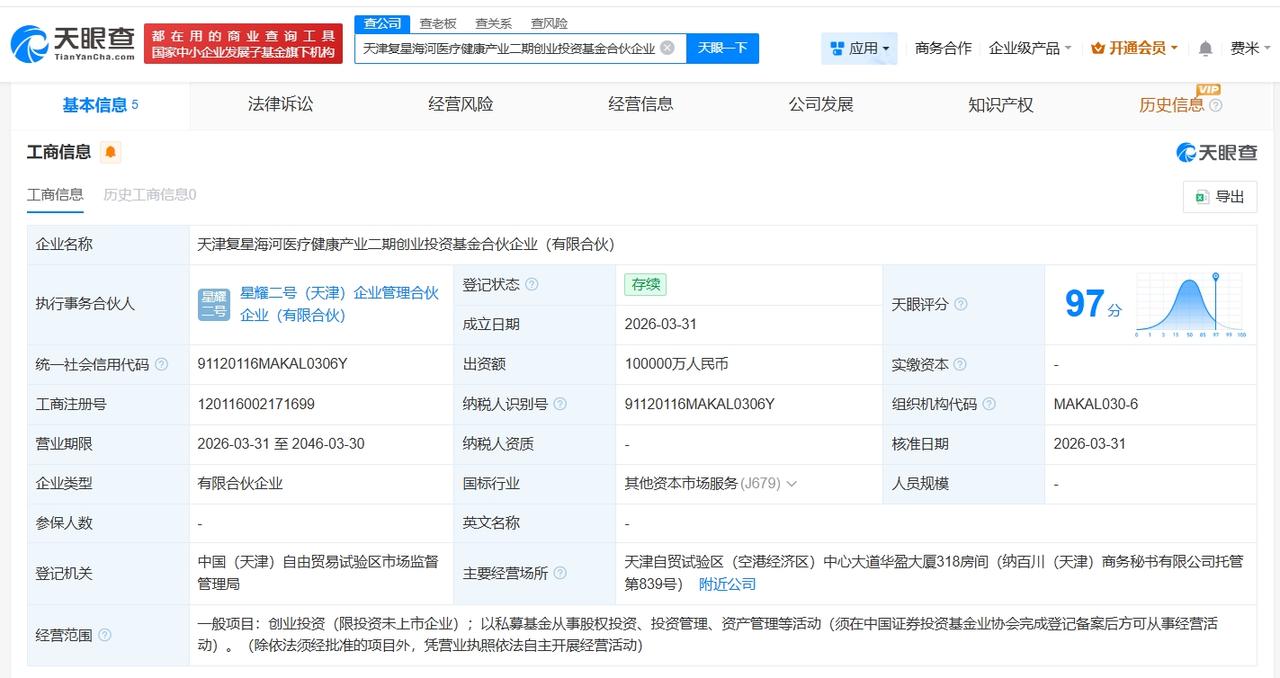Click the company name search input field

(x=510, y=47)
